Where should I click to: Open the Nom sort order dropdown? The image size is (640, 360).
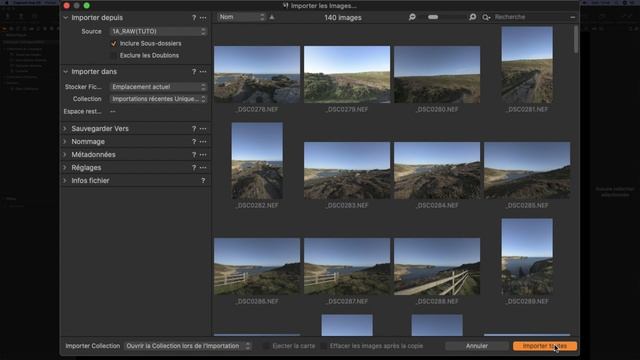click(241, 17)
